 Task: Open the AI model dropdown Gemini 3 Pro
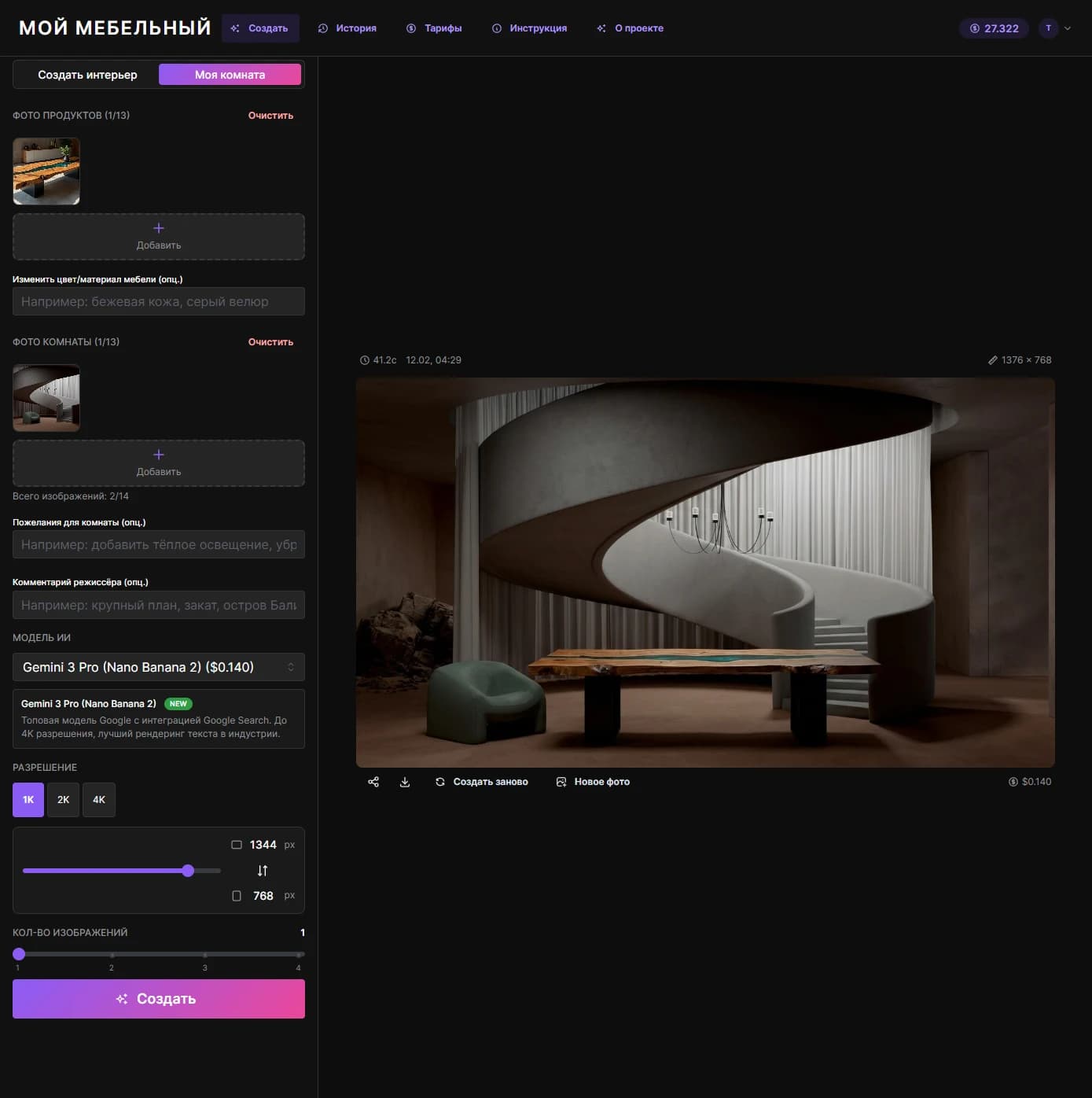click(x=159, y=667)
